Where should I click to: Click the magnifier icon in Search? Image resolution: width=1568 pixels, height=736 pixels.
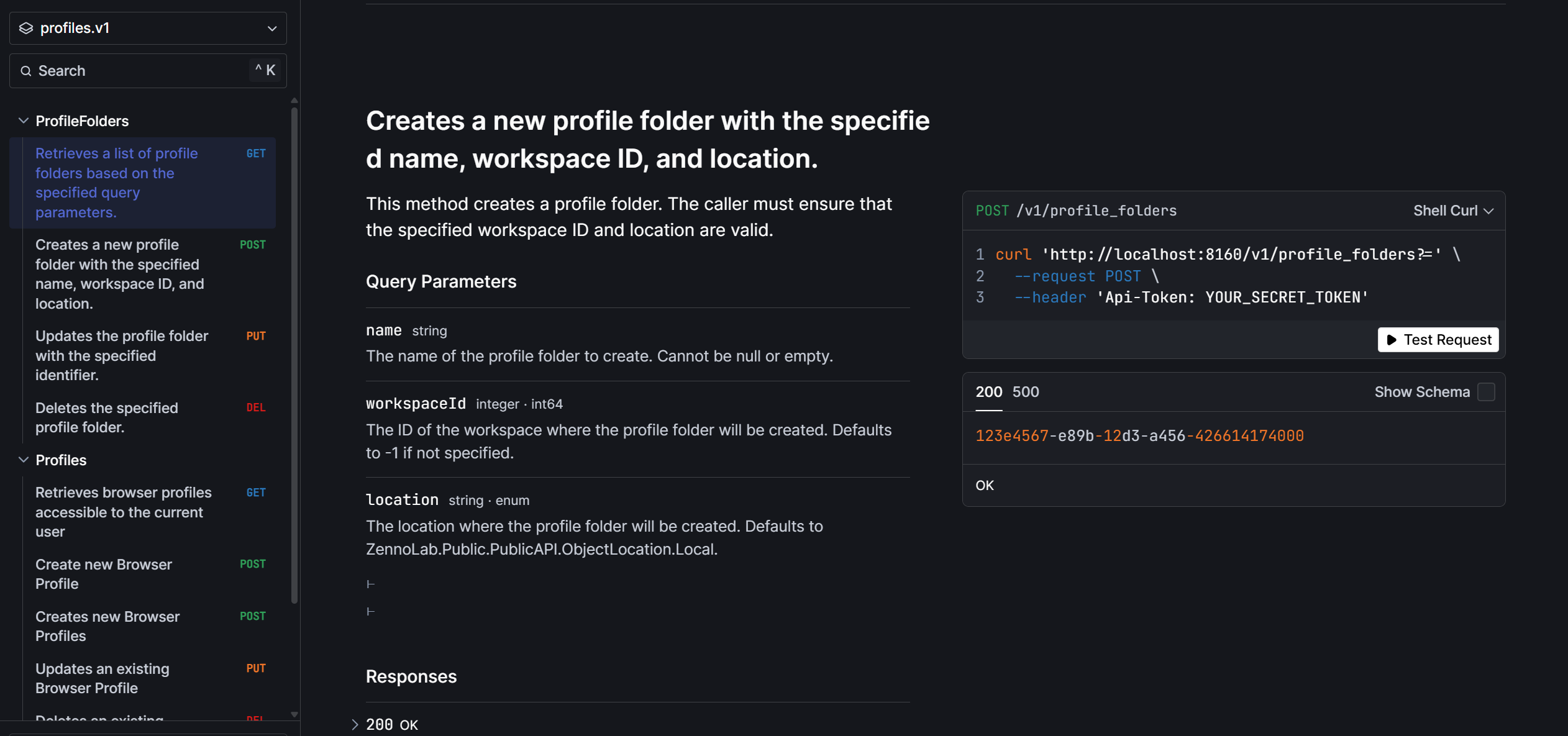26,71
